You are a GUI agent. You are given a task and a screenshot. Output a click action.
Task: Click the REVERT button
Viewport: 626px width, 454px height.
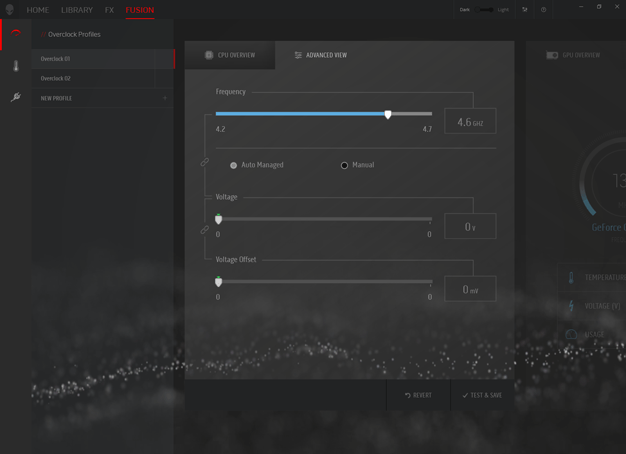(x=418, y=395)
